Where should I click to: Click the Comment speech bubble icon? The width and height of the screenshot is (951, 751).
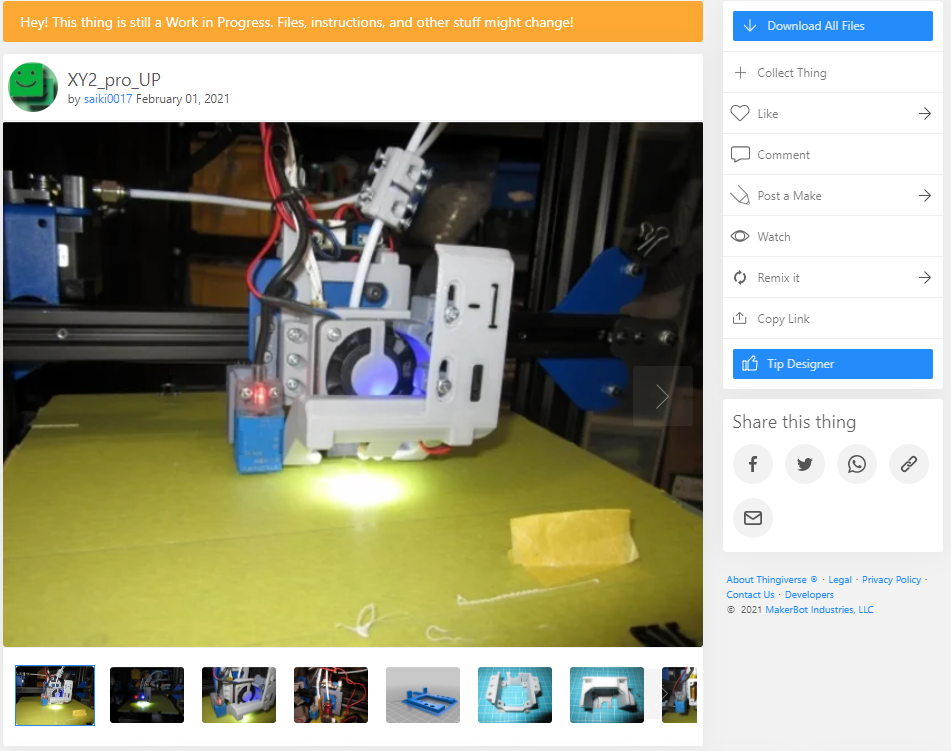740,155
